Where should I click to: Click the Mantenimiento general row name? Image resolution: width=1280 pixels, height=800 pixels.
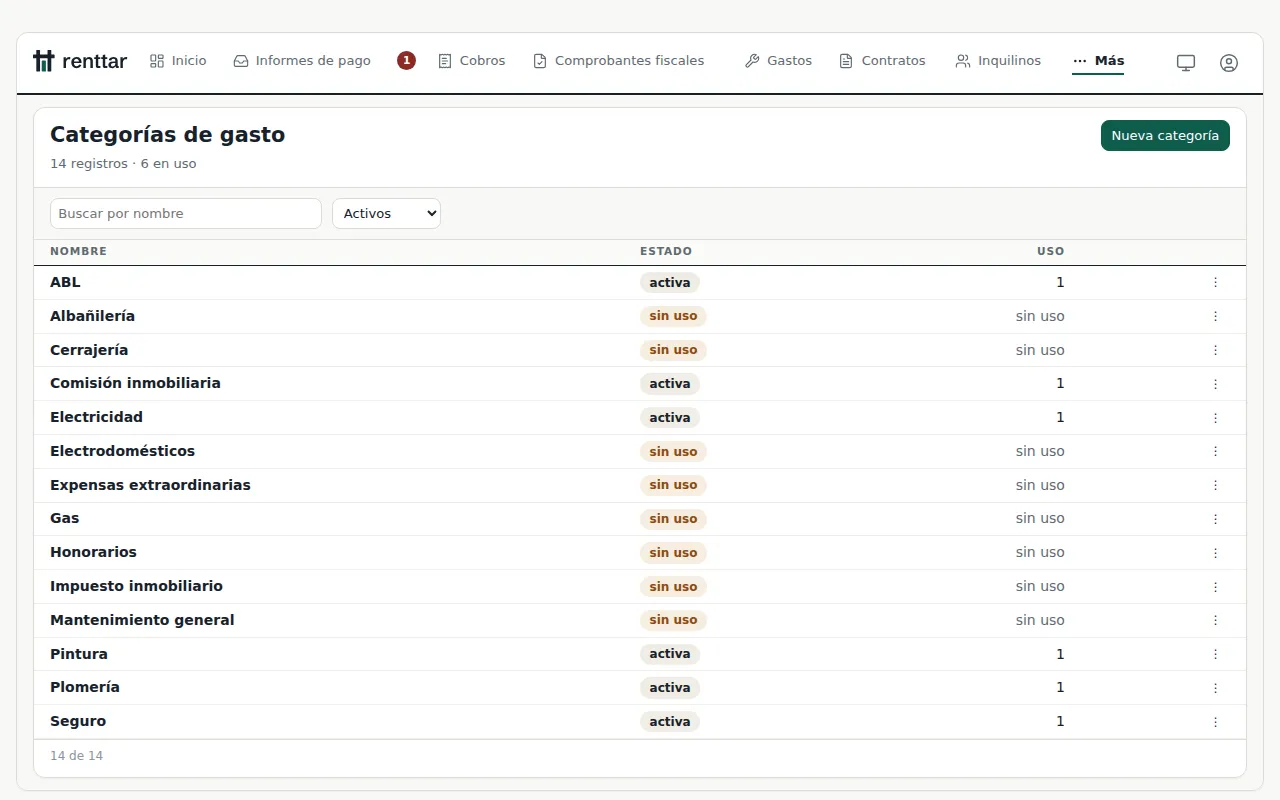(142, 620)
